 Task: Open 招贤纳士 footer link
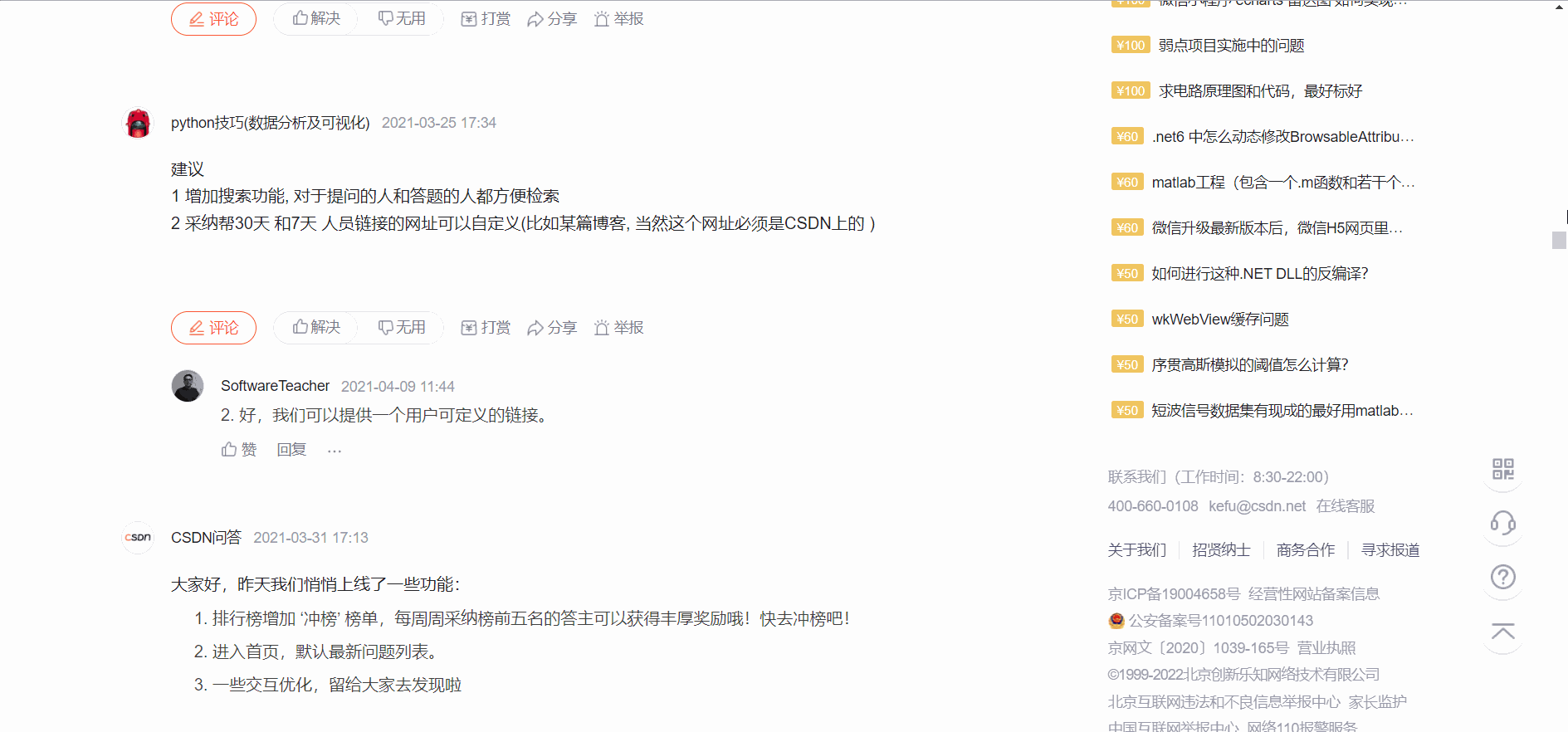click(x=1221, y=550)
